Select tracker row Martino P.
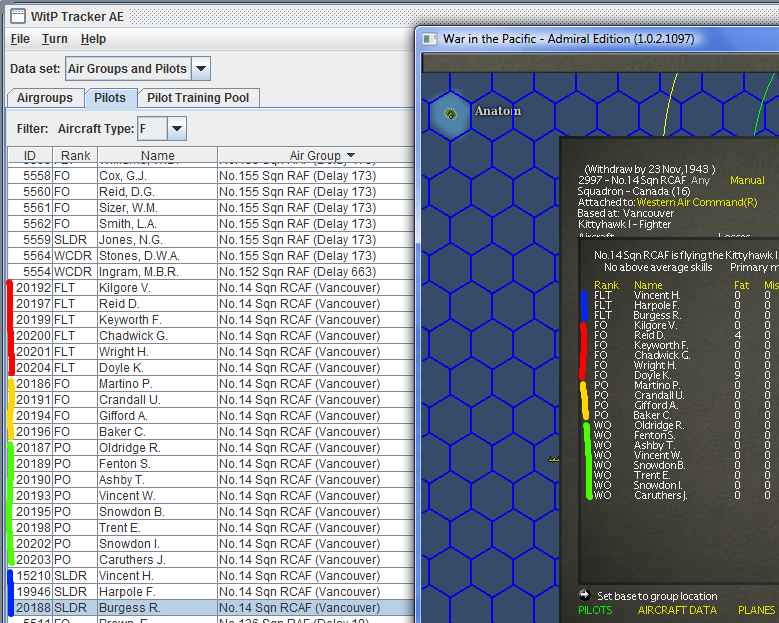Screen dimensions: 779x623 point(211,384)
